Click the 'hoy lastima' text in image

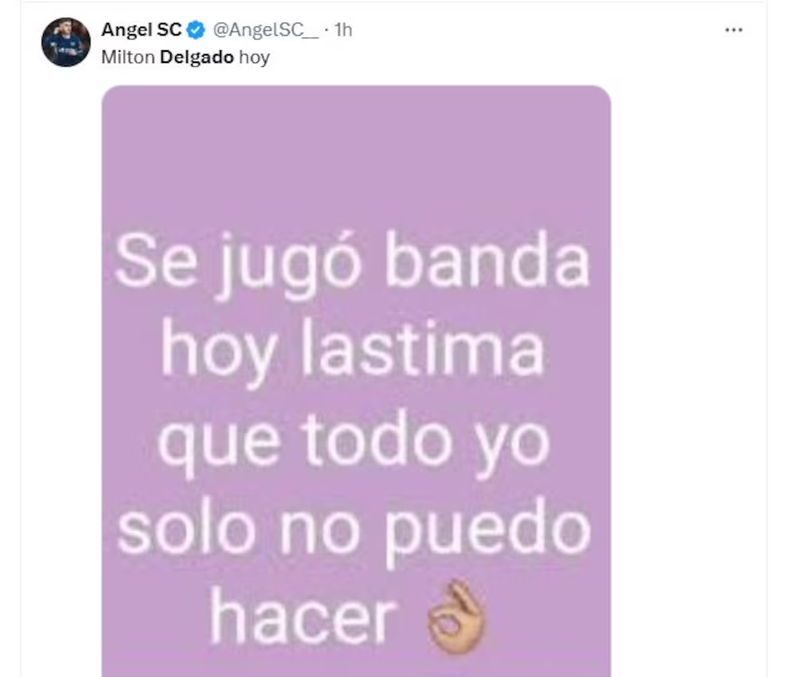pos(352,353)
